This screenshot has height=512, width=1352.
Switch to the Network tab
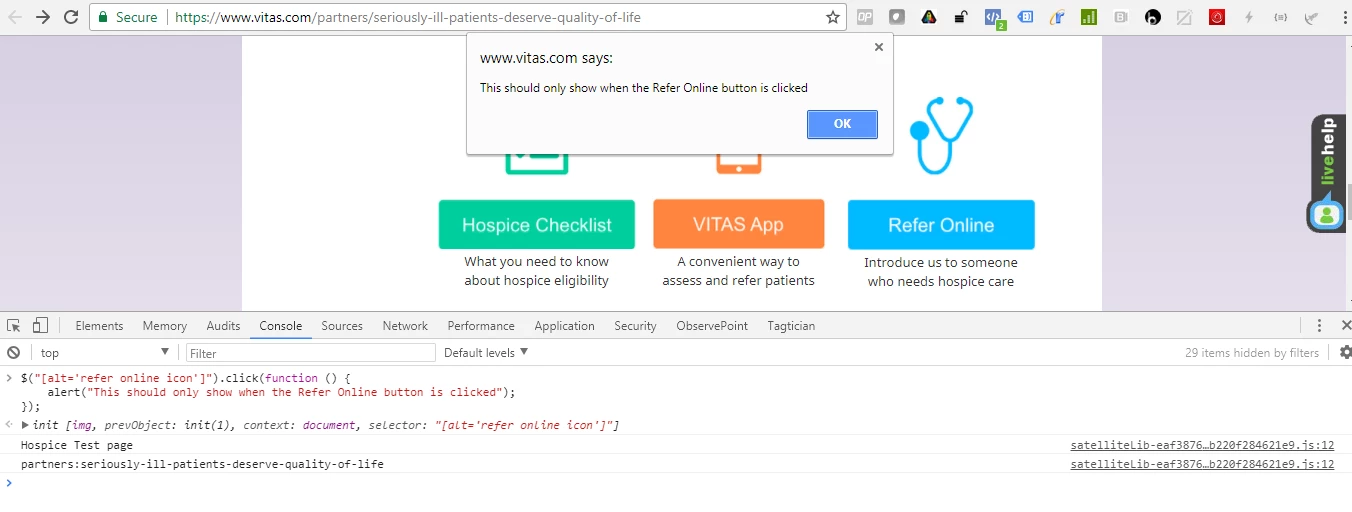click(405, 326)
